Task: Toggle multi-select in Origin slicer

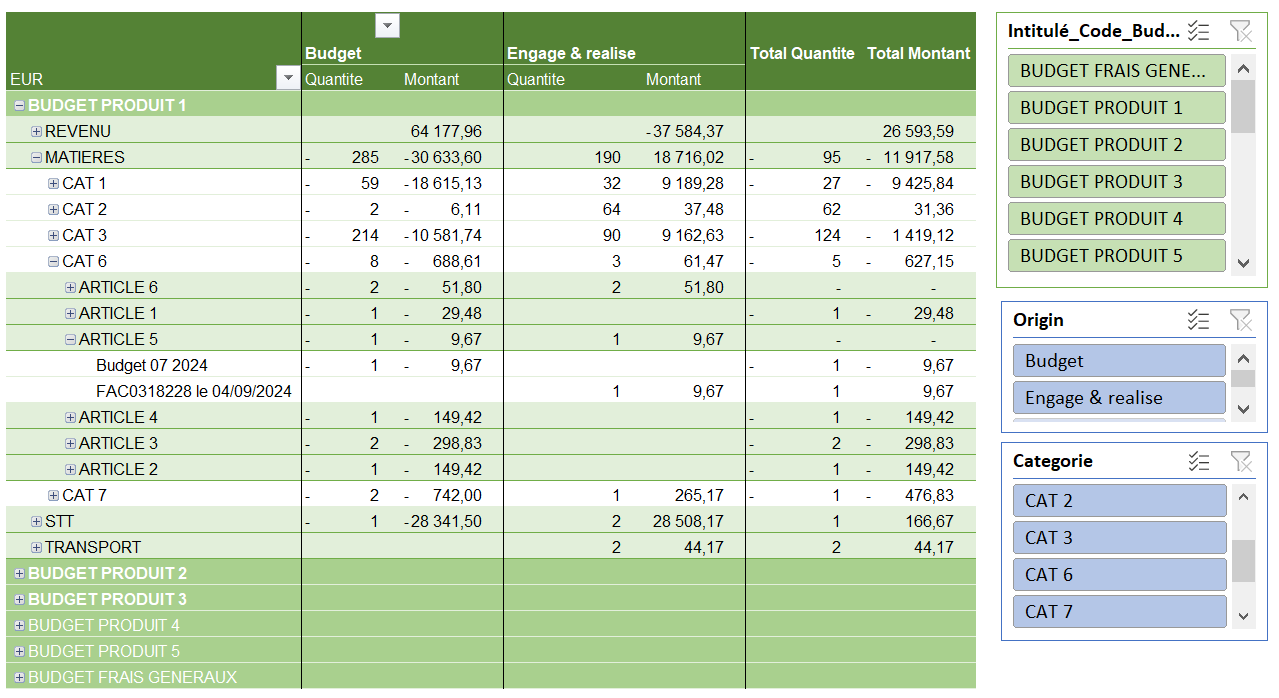Action: click(1199, 320)
